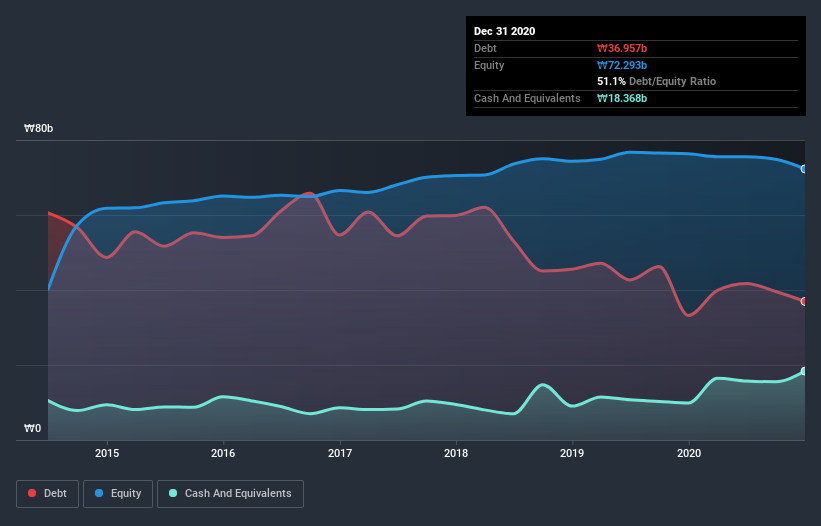
Task: Select the Cash endpoint marker on the chart
Action: pos(804,371)
